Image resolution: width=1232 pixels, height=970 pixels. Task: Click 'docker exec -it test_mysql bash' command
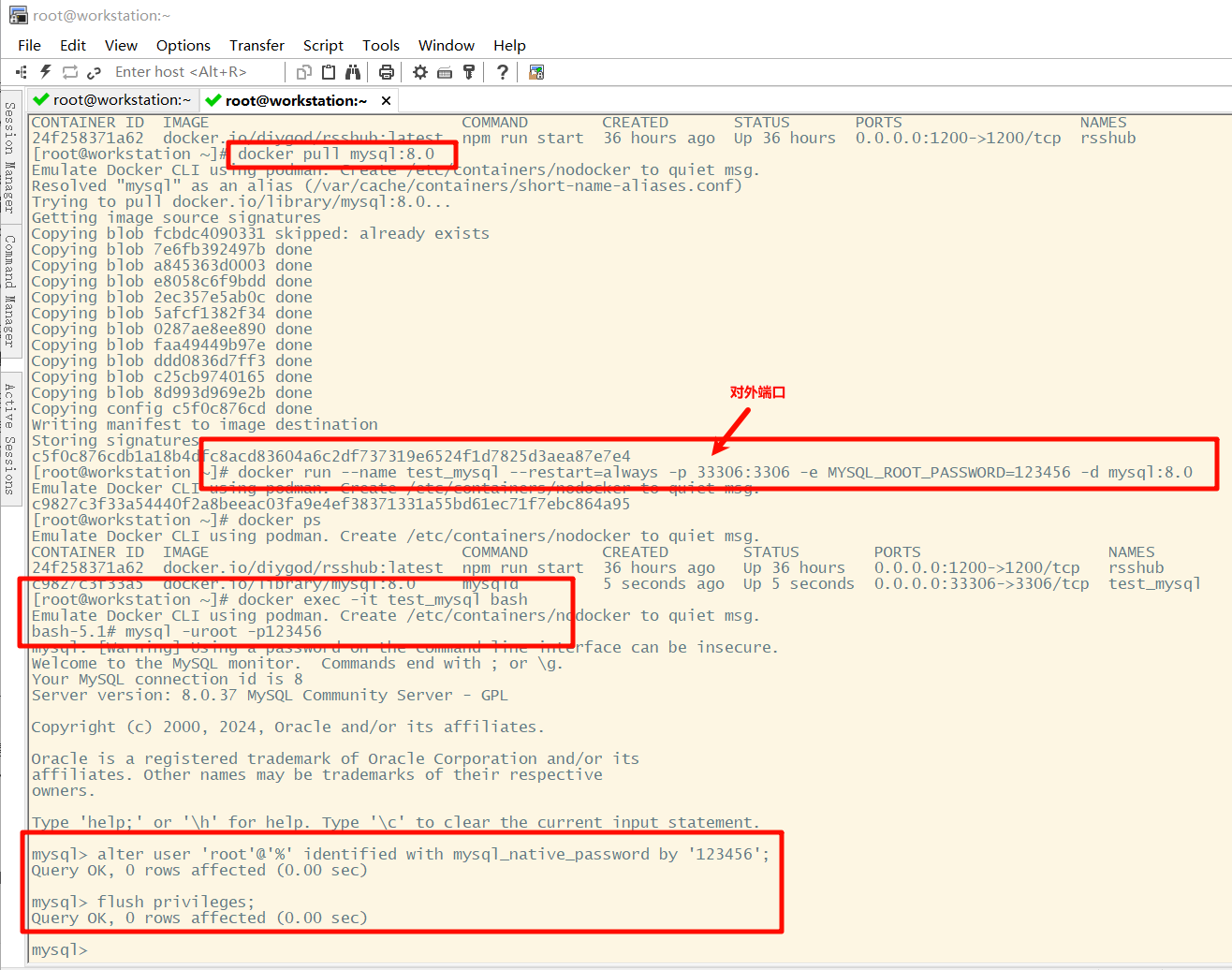pos(383,599)
